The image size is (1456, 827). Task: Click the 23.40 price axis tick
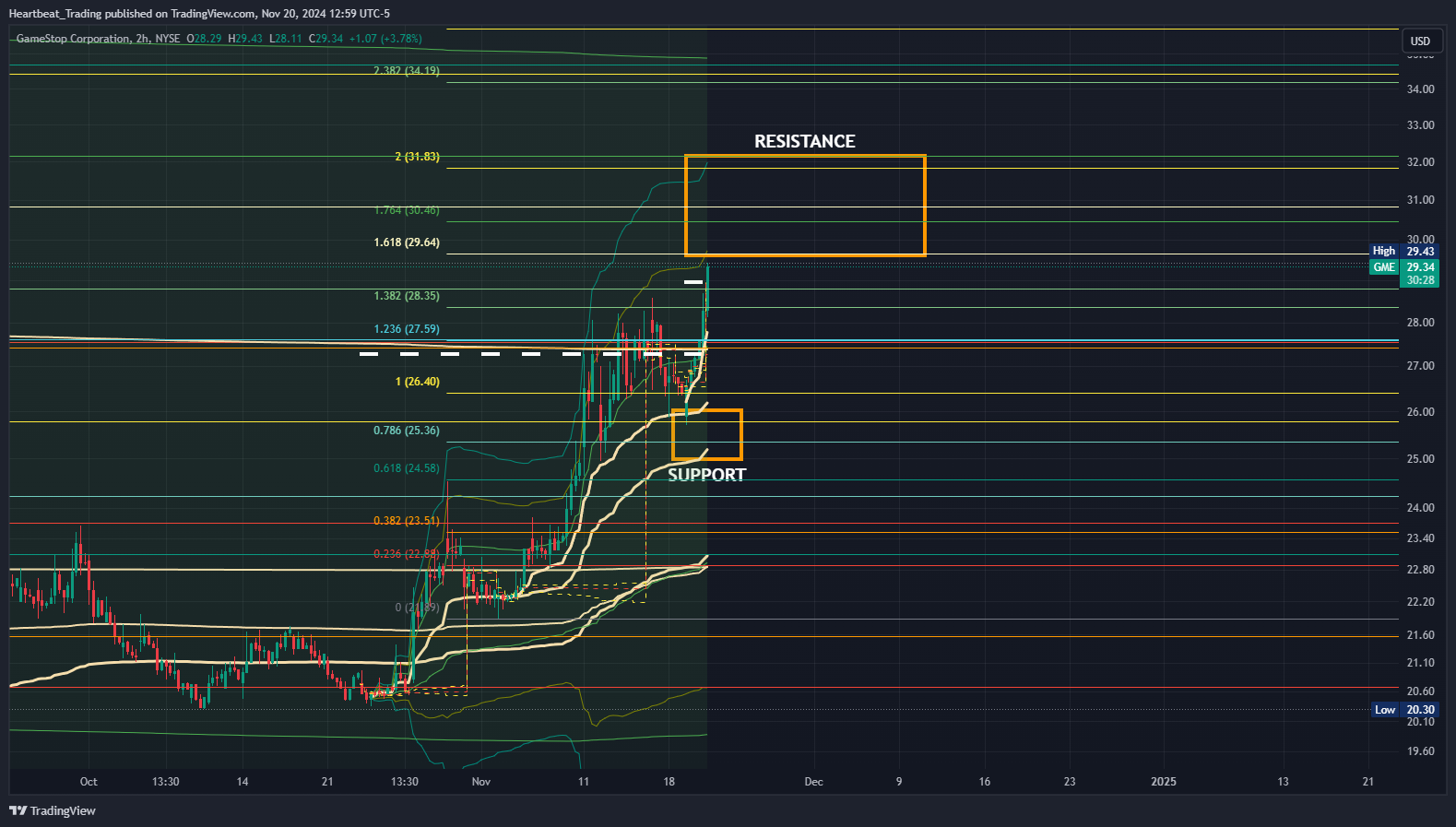tap(1420, 538)
